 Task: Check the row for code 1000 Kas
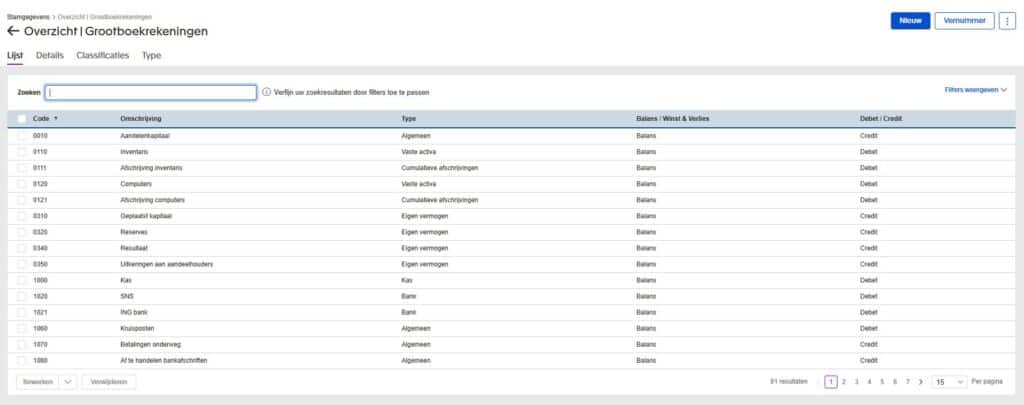tap(22, 282)
